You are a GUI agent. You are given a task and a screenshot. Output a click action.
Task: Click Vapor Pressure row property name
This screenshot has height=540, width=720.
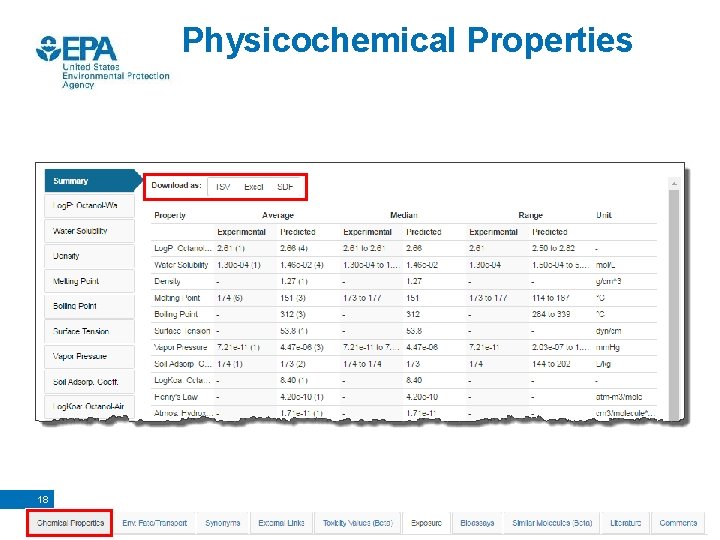coord(180,347)
